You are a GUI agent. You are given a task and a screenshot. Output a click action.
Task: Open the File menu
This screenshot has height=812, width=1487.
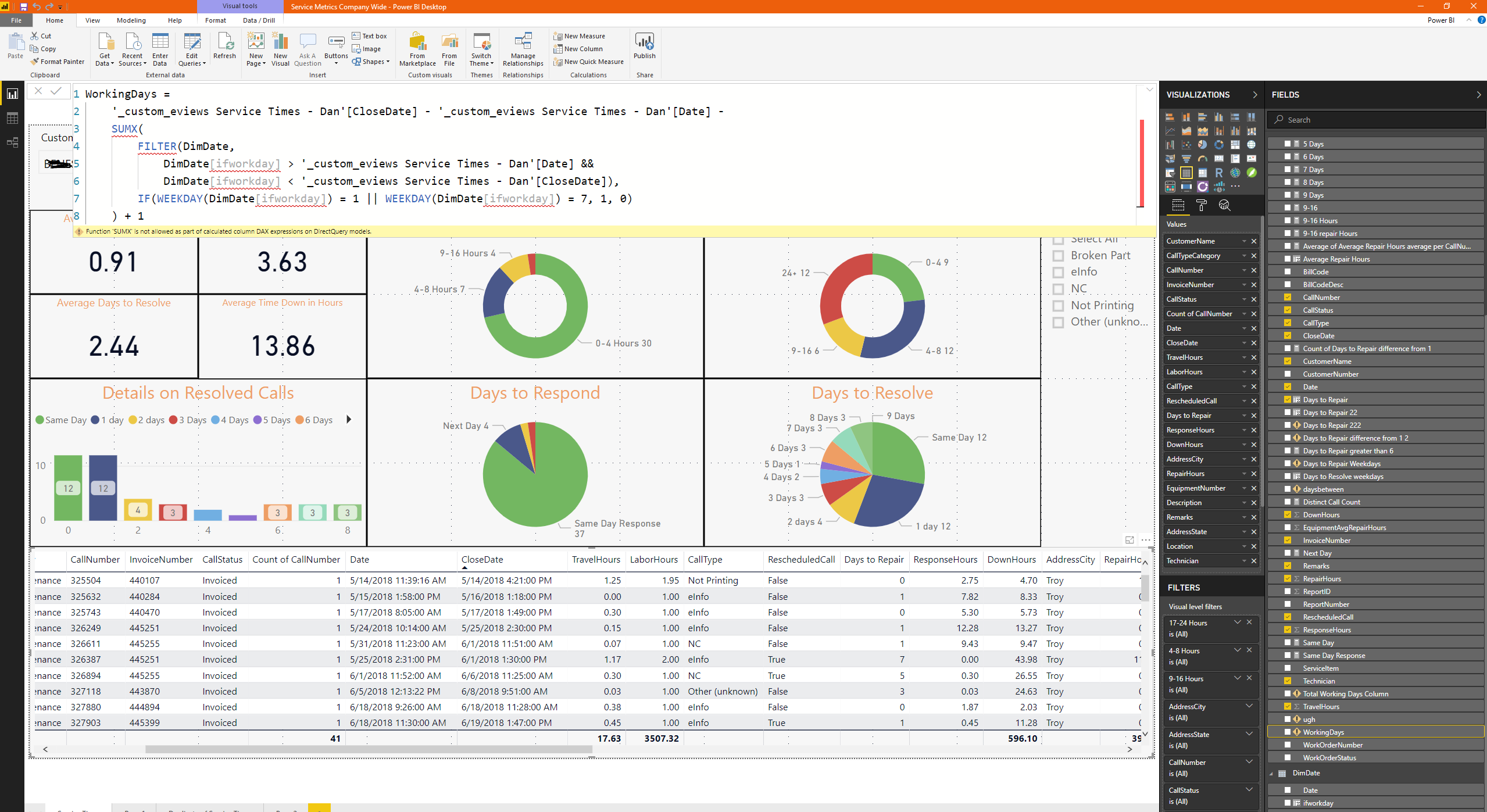coord(16,20)
